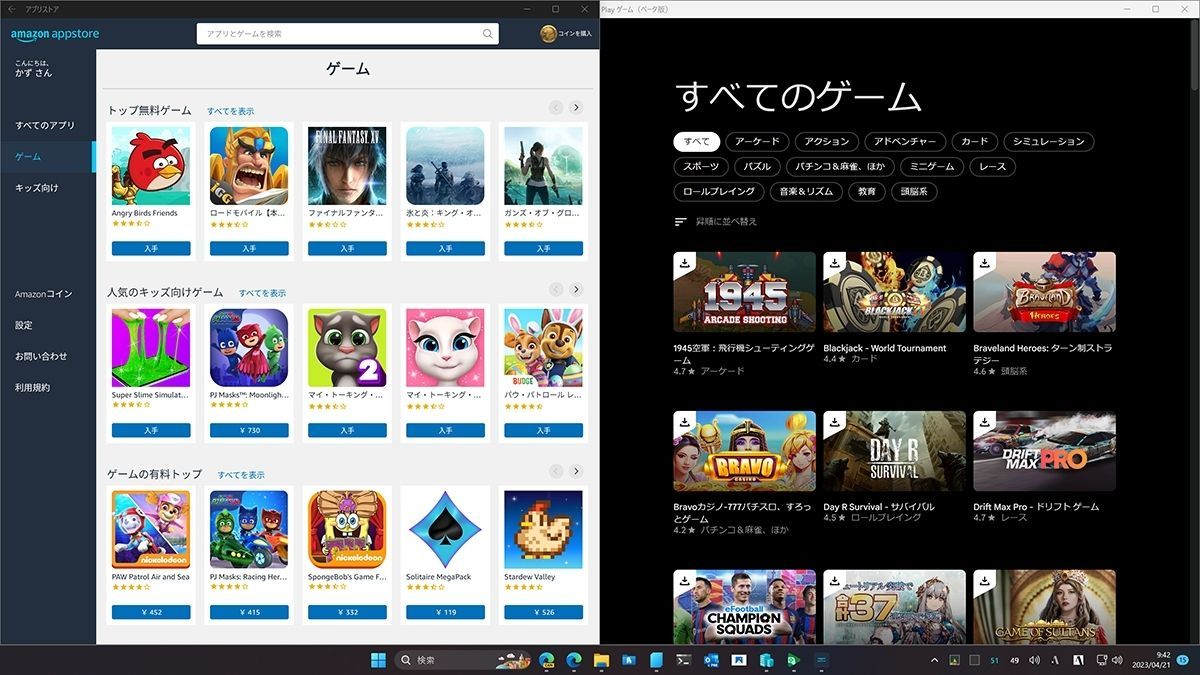Open 利用規約 in the Appstore sidebar
The height and width of the screenshot is (675, 1200).
point(32,387)
